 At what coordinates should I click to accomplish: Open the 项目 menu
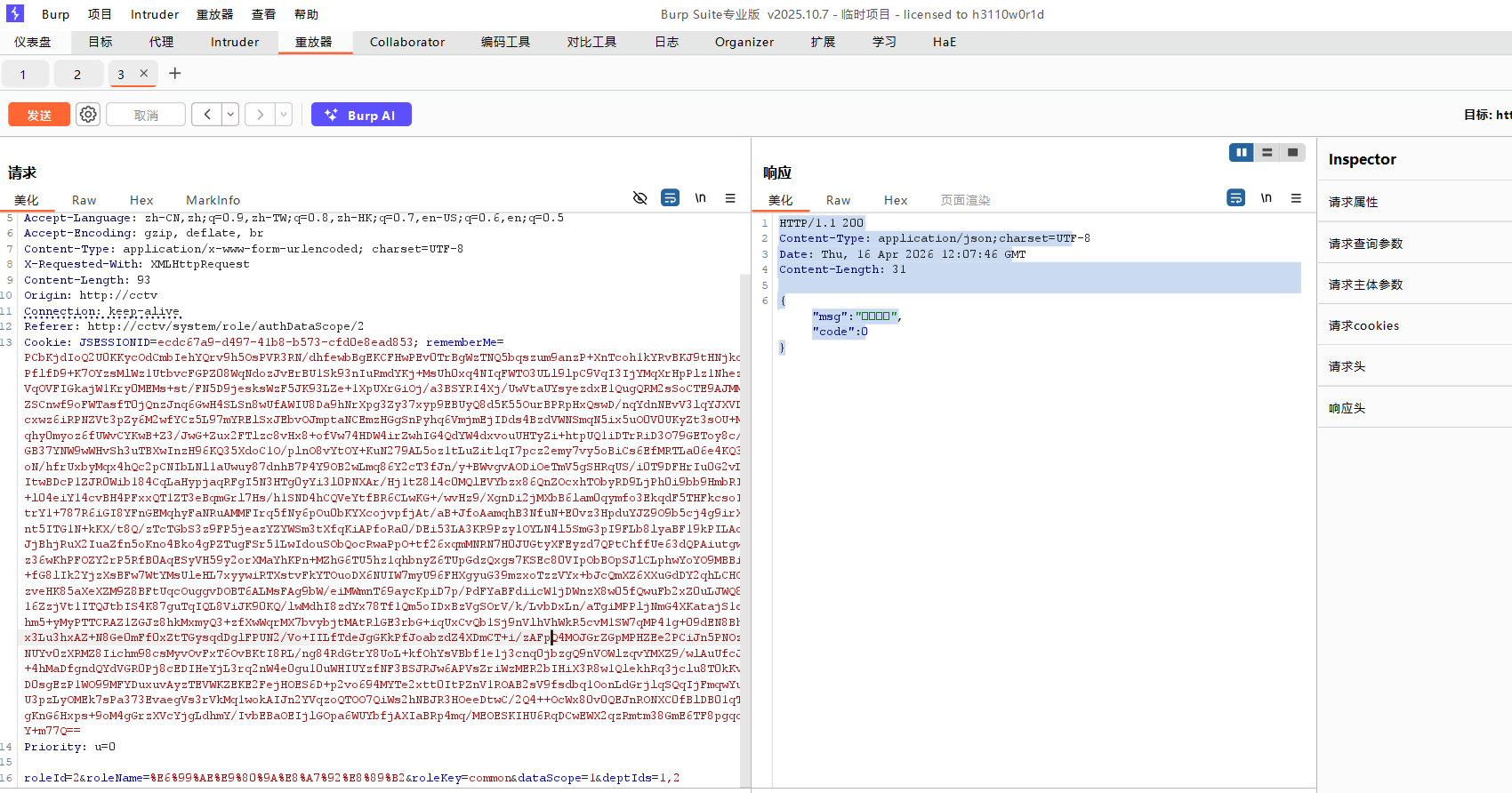100,14
